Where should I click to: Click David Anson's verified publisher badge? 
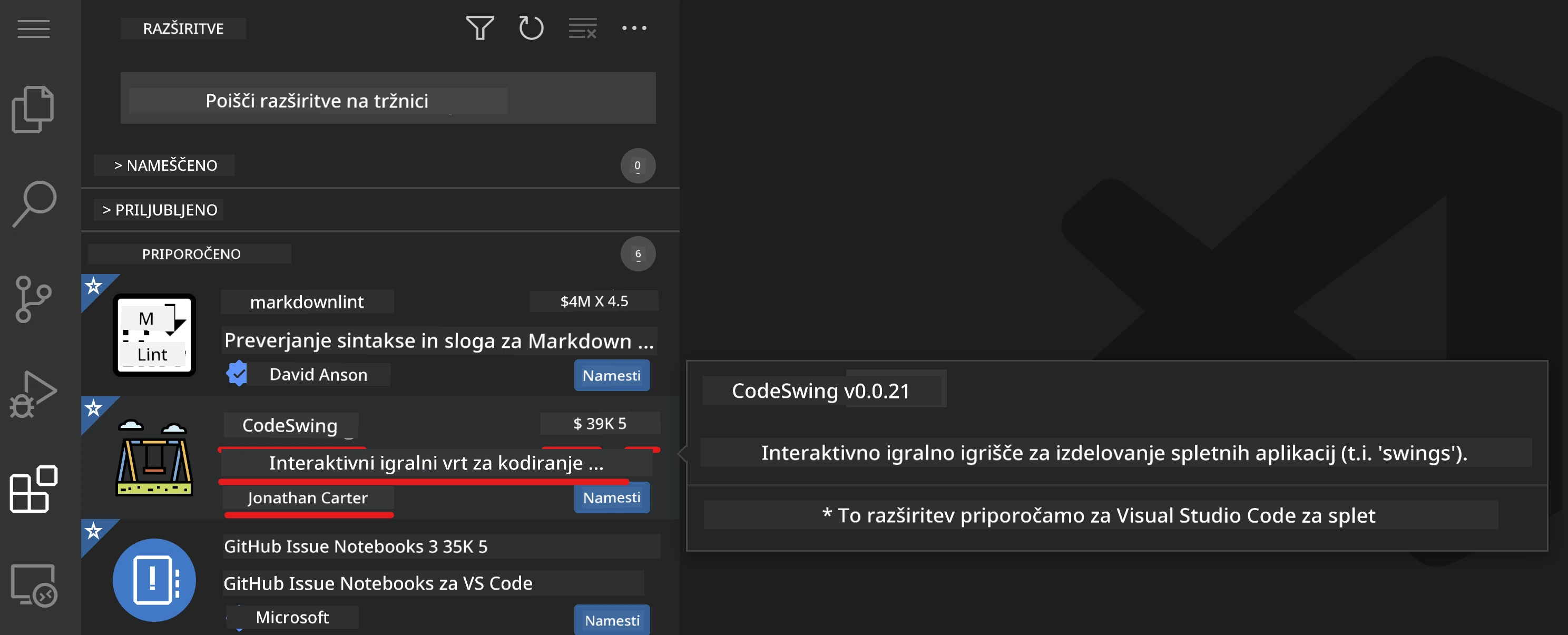click(237, 374)
